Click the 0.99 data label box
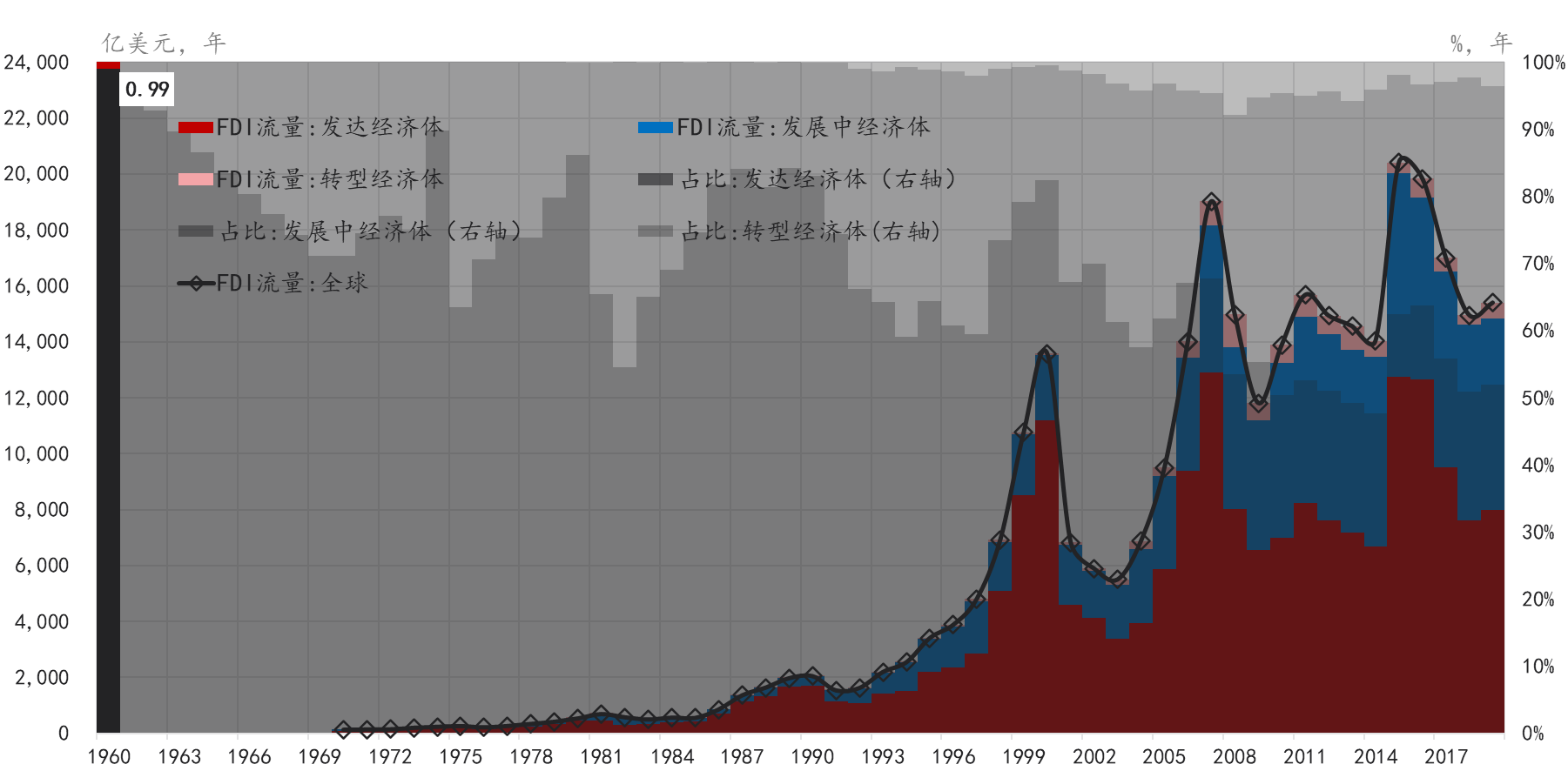This screenshot has height=771, width=1568. point(147,89)
